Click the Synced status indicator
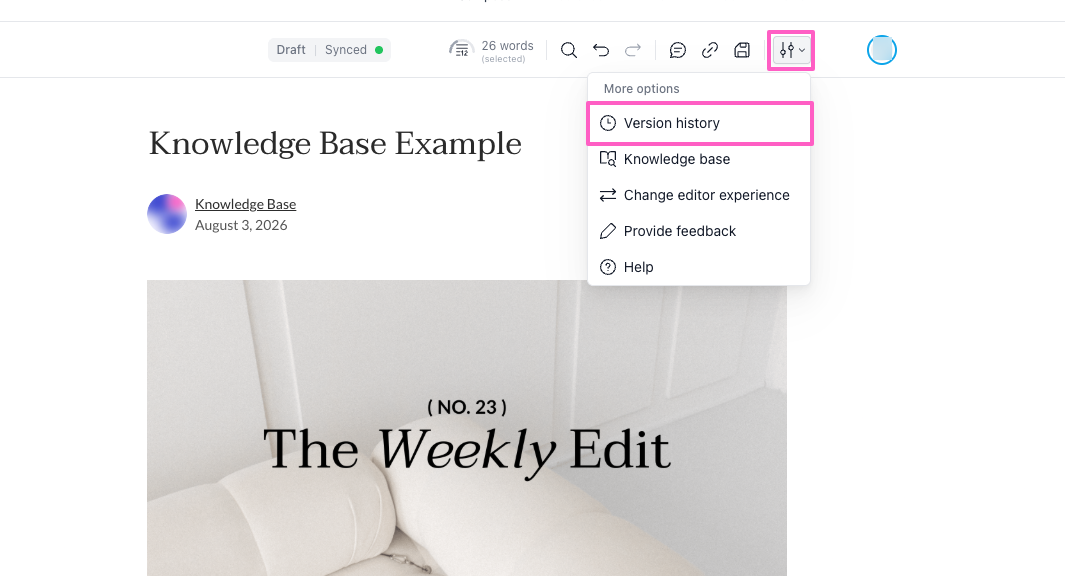The image size is (1065, 576). point(353,50)
